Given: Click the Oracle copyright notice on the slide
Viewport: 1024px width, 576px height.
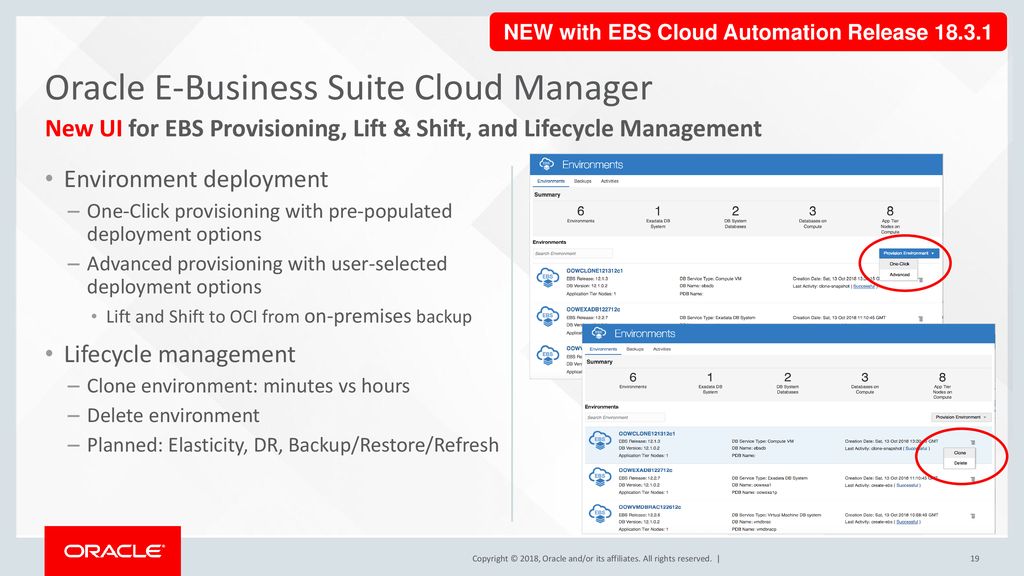Looking at the screenshot, I should tap(592, 558).
